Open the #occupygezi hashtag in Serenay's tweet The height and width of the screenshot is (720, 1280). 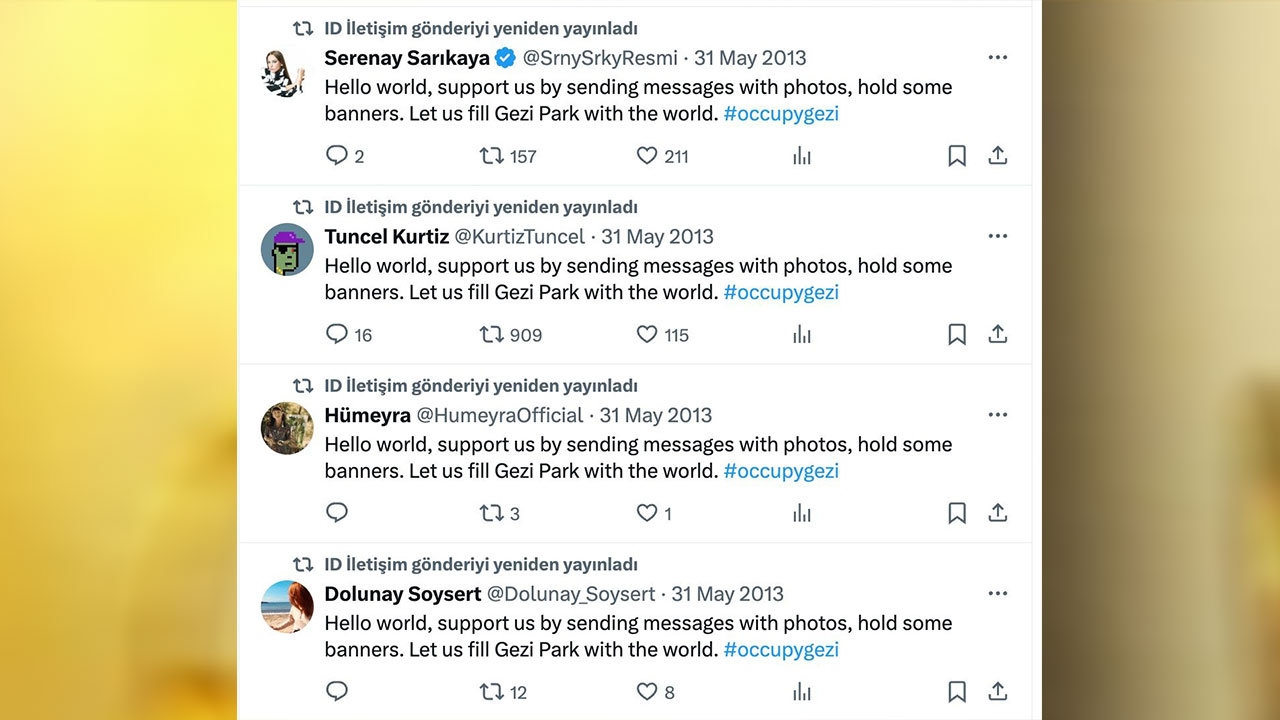[x=780, y=113]
